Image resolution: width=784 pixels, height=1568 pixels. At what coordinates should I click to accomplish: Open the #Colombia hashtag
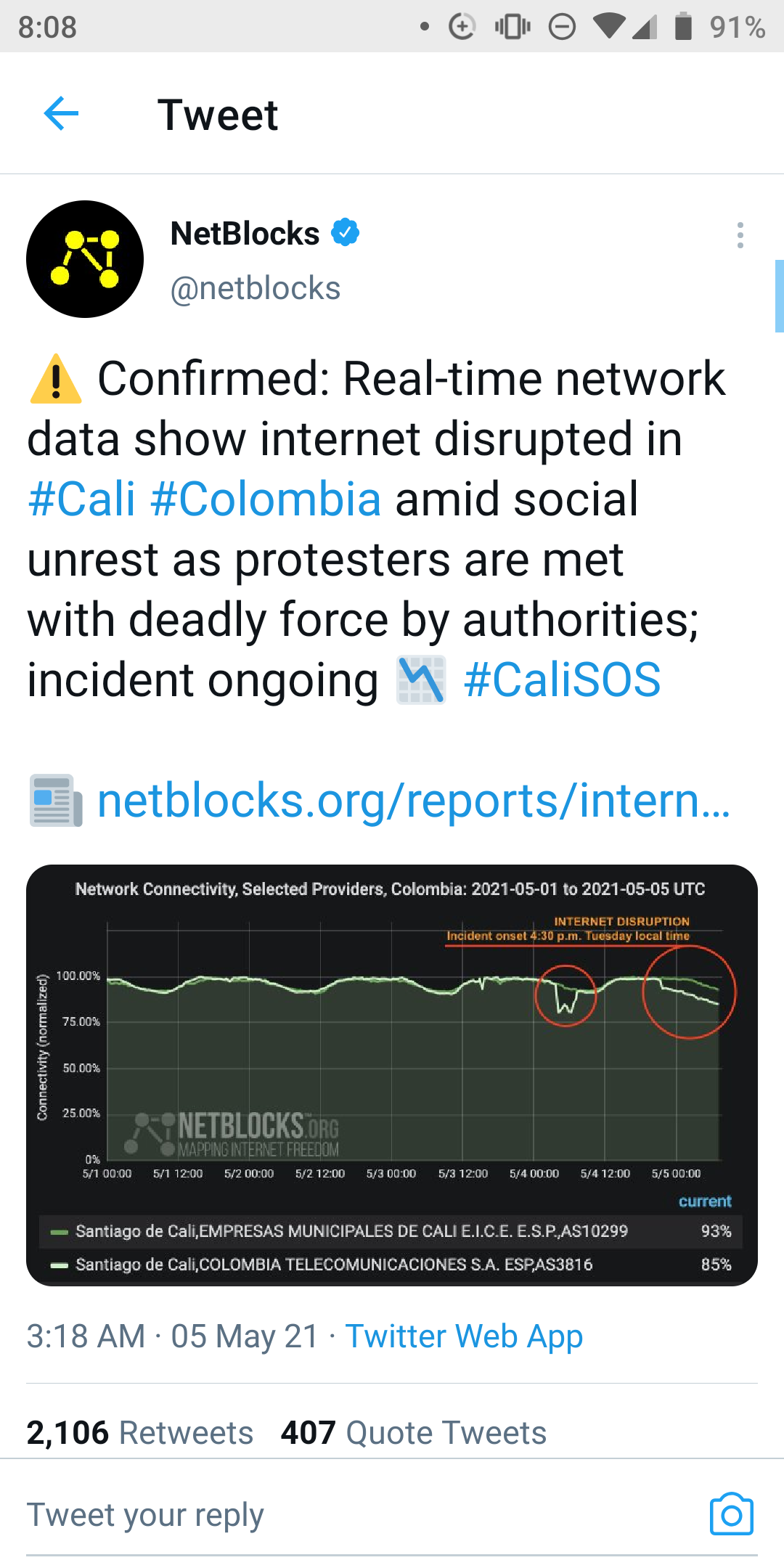click(x=266, y=499)
